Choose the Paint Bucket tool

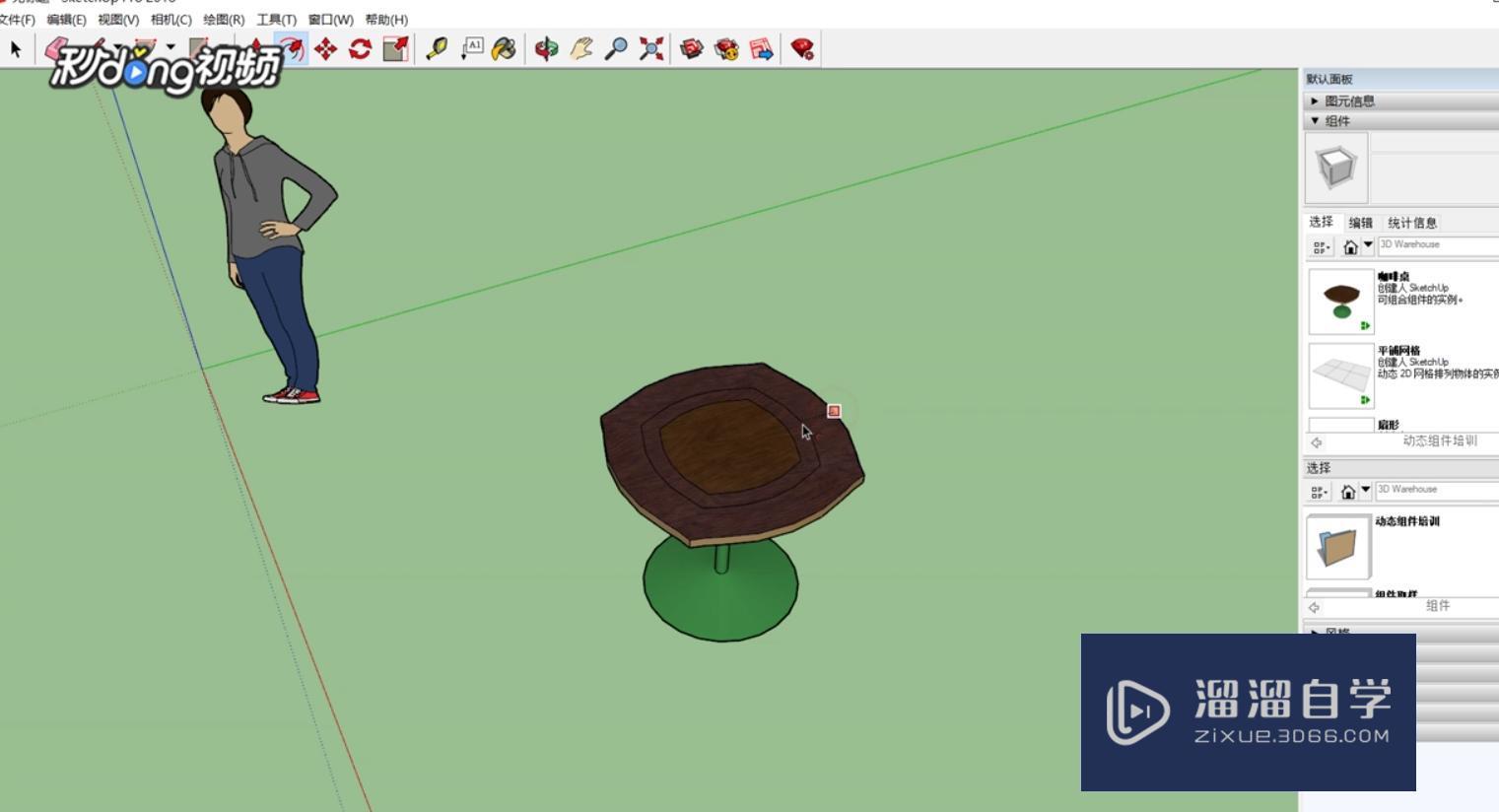505,48
